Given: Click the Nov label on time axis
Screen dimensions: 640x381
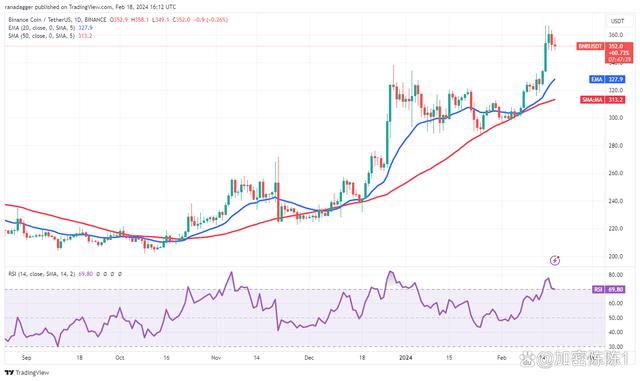Looking at the screenshot, I should pyautogui.click(x=216, y=358).
